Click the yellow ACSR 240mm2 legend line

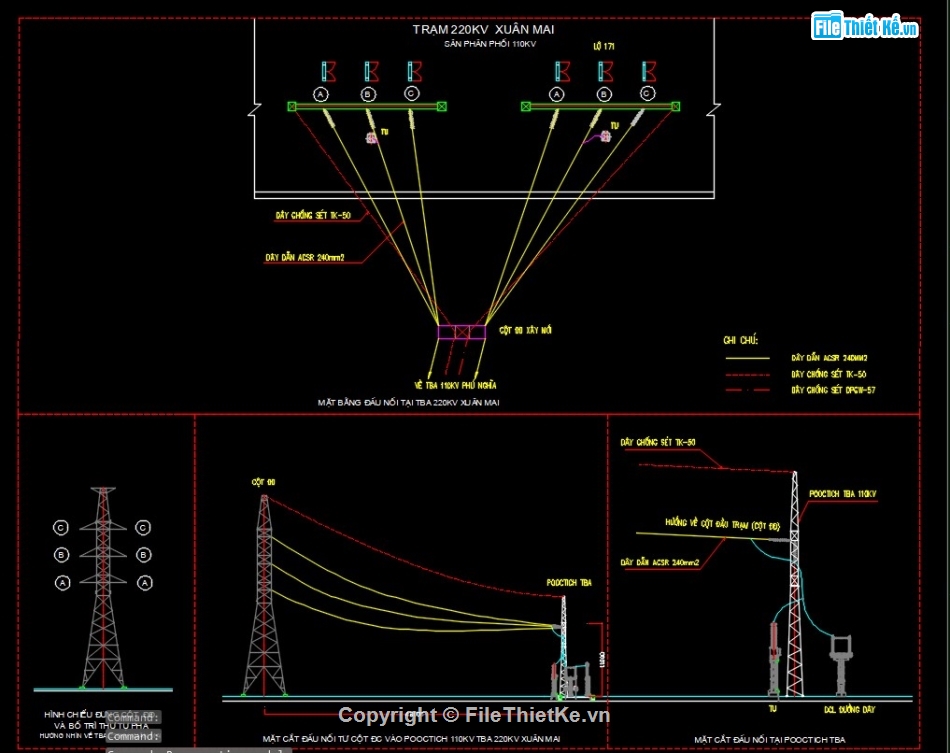[x=746, y=357]
